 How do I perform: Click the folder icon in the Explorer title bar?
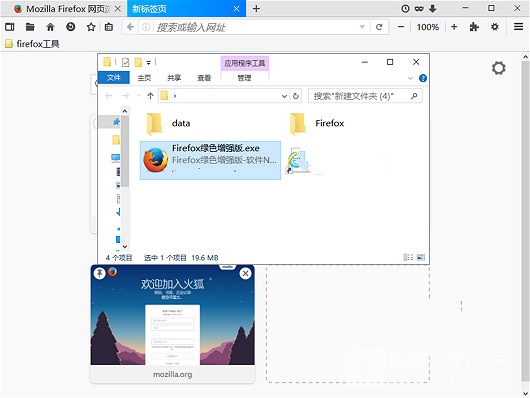tap(107, 62)
